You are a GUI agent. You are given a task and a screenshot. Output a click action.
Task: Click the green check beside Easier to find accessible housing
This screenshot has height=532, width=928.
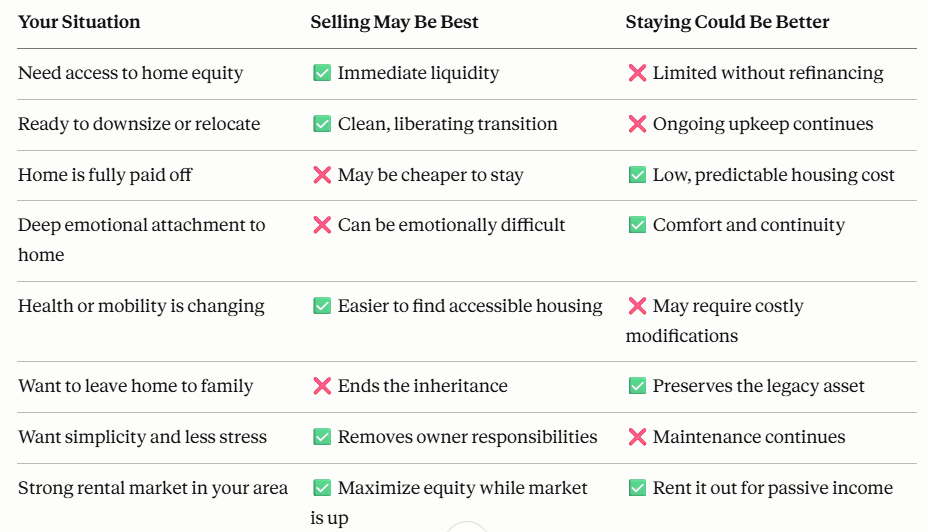(322, 306)
